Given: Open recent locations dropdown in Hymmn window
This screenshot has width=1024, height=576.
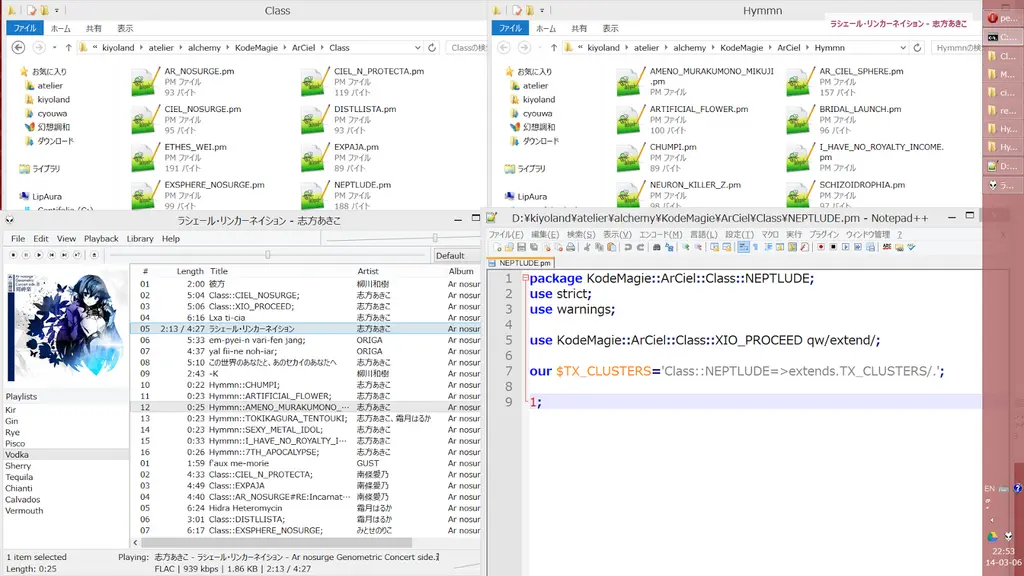Looking at the screenshot, I should (x=539, y=48).
